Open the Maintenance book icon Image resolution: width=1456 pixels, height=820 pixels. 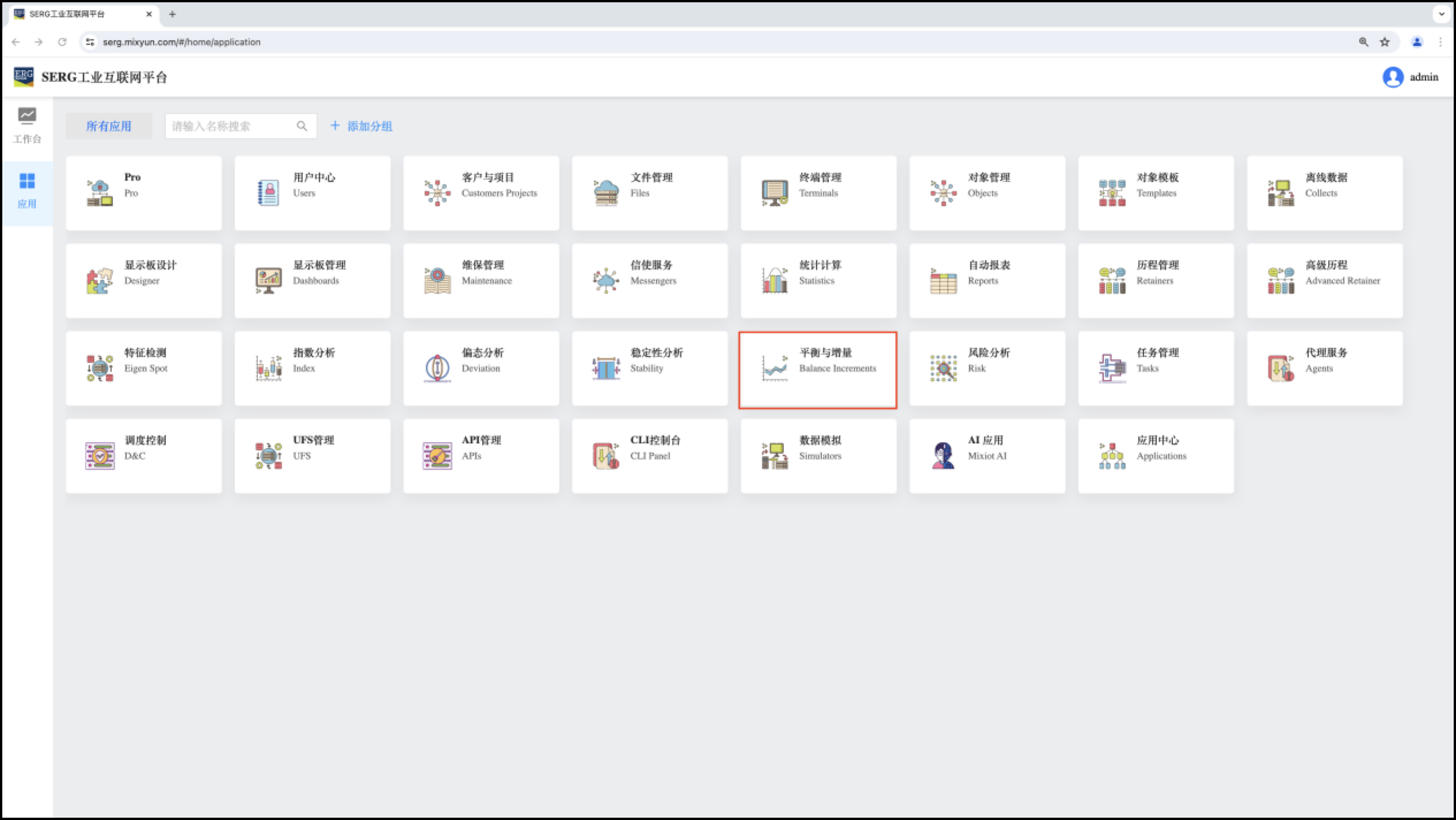click(x=437, y=280)
